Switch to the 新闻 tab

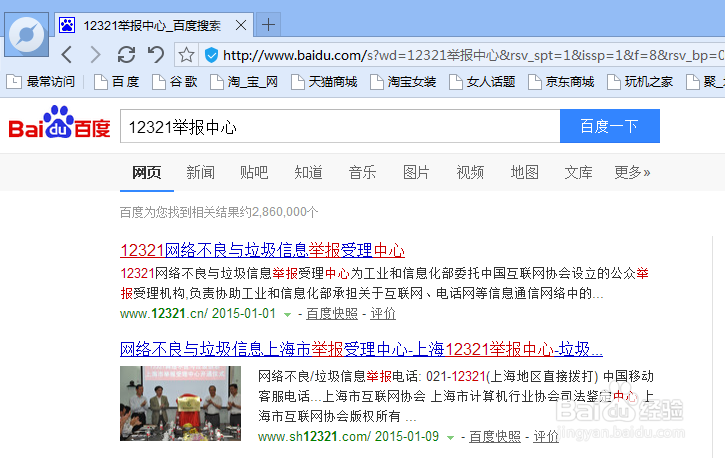click(x=201, y=172)
